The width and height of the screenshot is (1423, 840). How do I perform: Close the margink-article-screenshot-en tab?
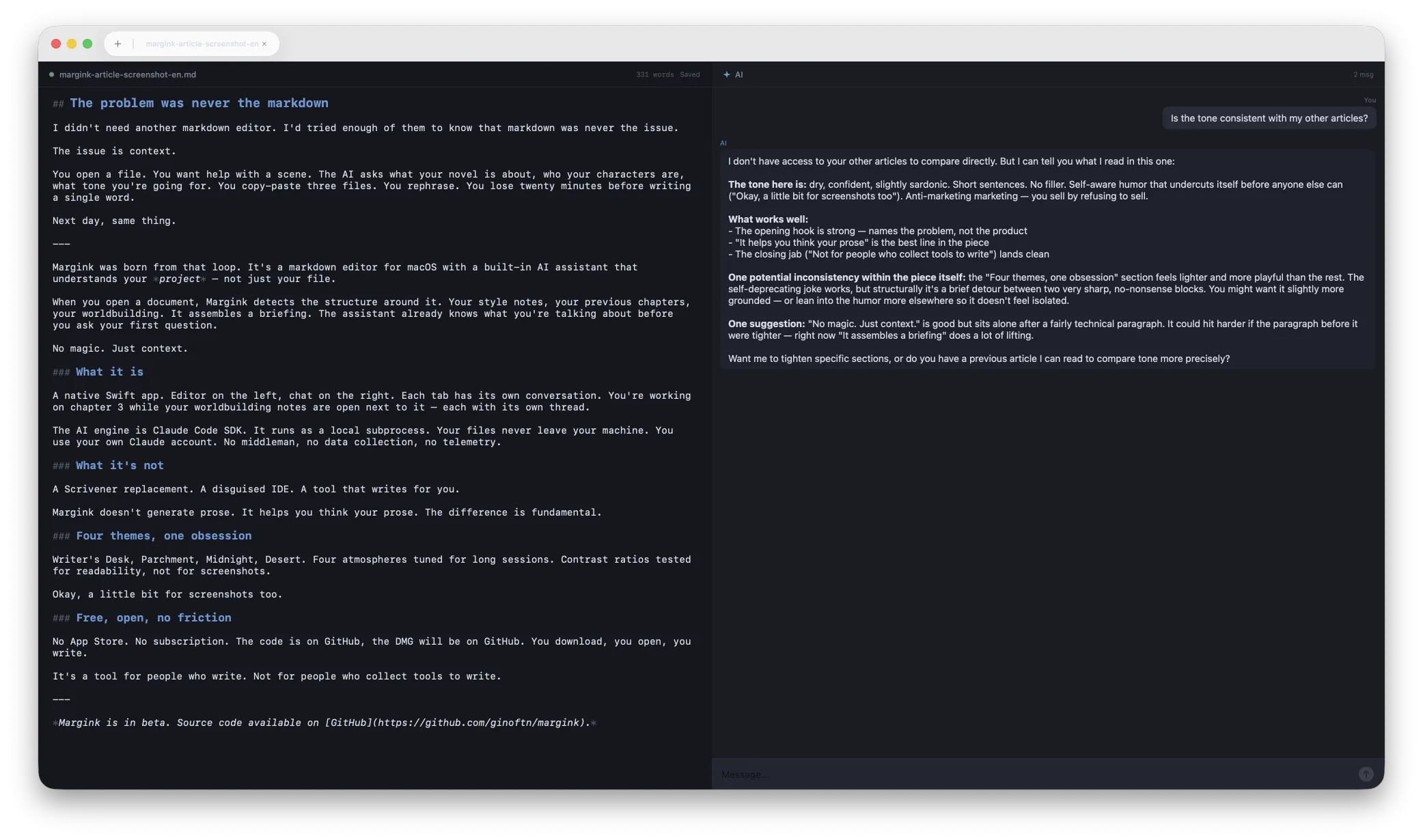[x=264, y=44]
